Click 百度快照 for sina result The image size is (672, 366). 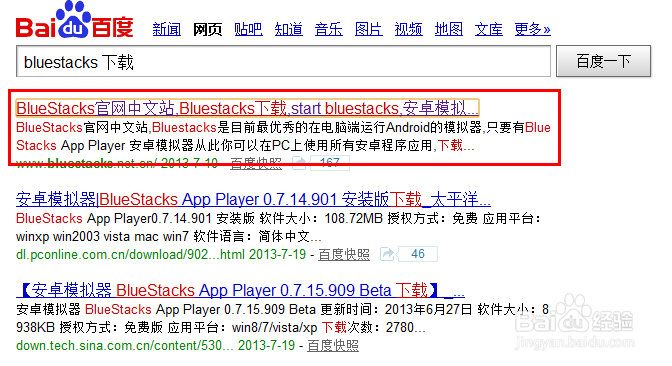(x=333, y=345)
